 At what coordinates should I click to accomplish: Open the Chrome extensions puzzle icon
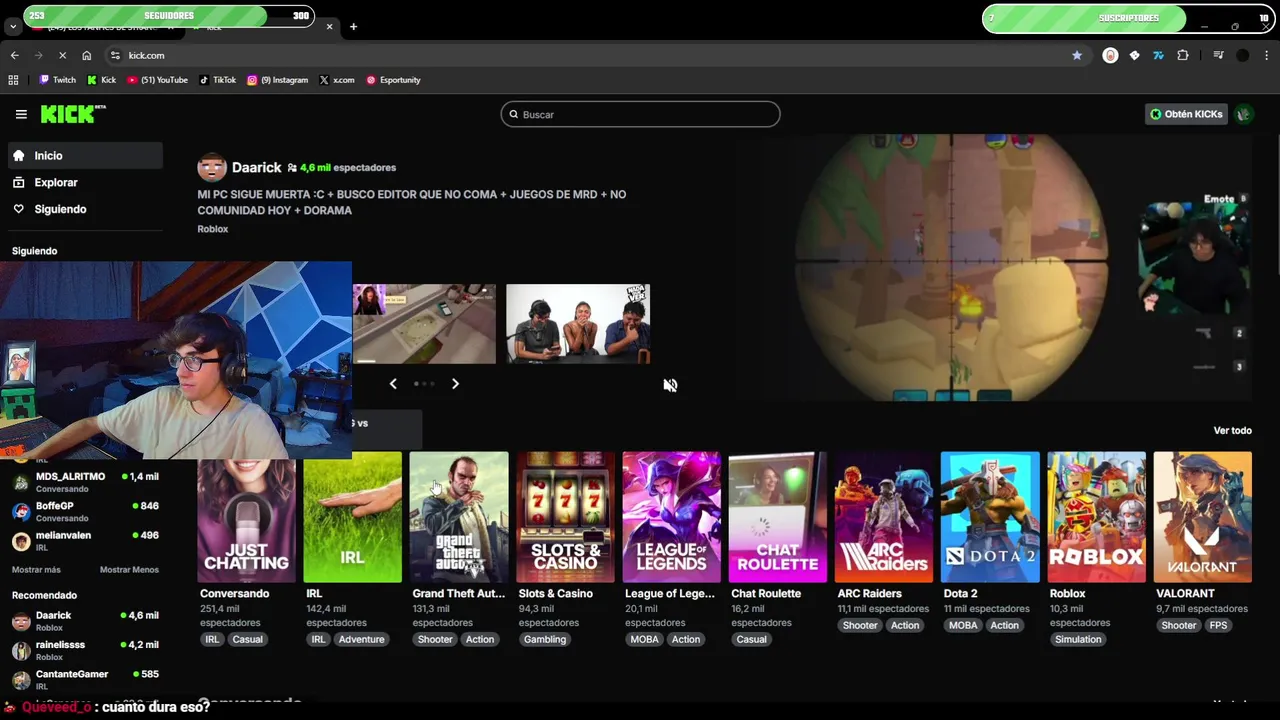click(x=1183, y=55)
